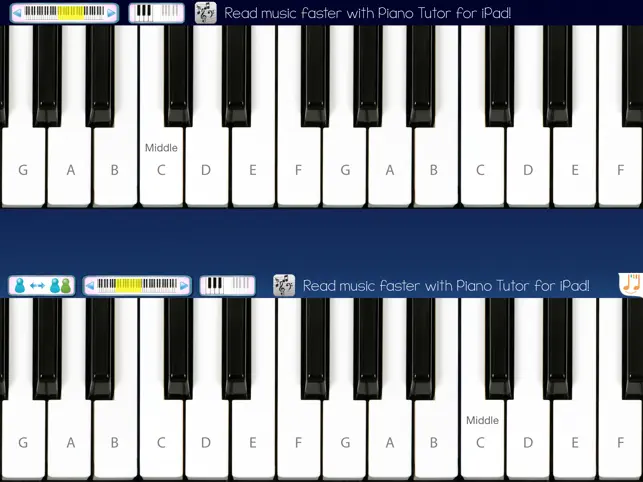
Task: Play first B above Middle C, top keyboard
Action: [x=436, y=169]
